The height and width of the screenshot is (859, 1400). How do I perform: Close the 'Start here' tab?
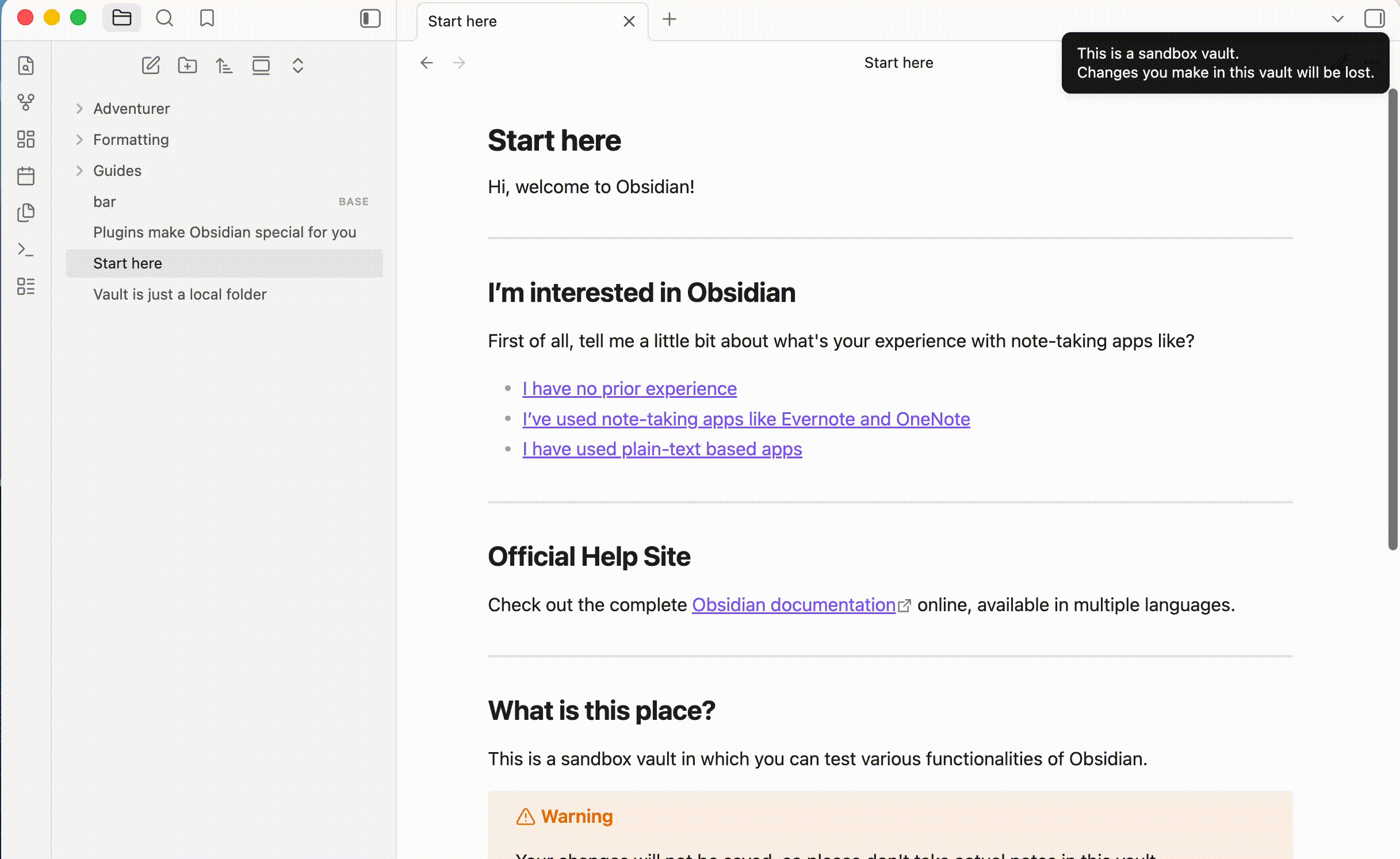point(629,21)
